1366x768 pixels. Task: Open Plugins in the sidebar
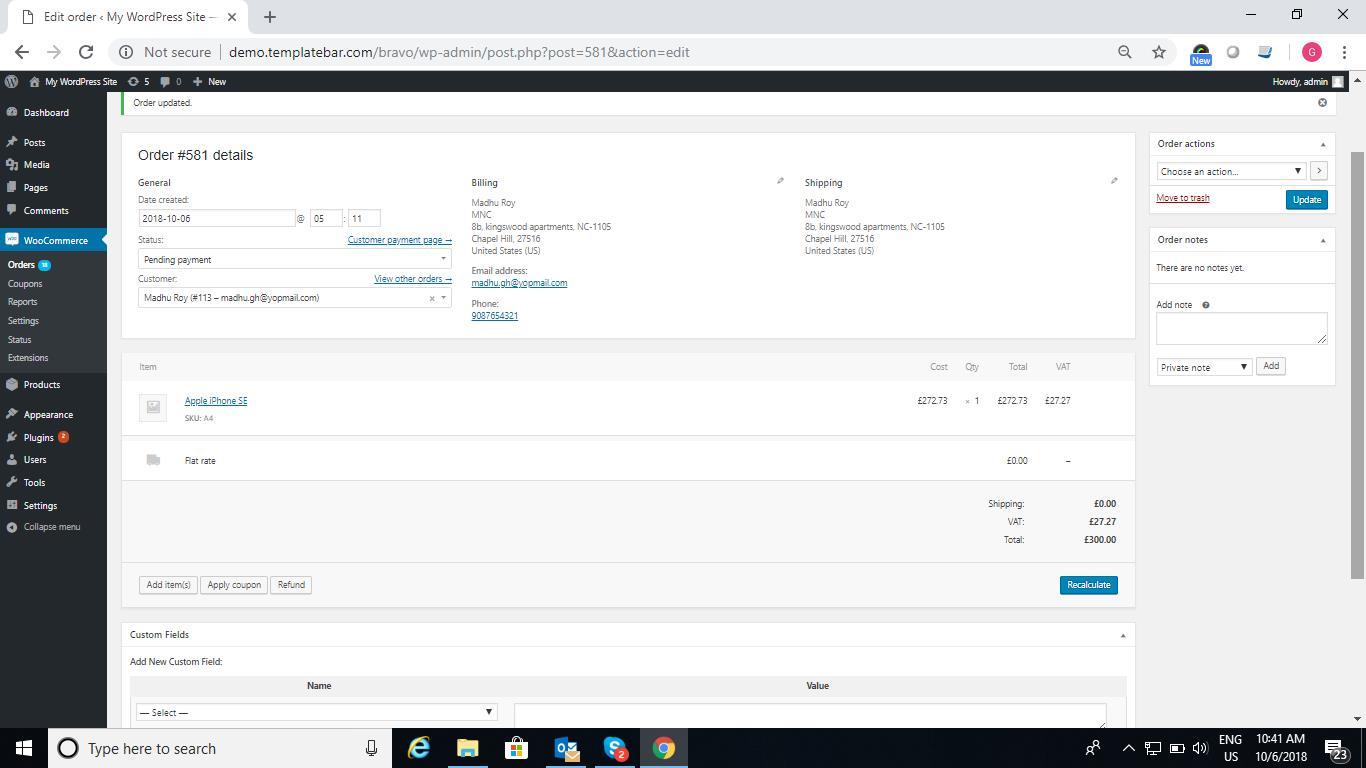tap(38, 438)
